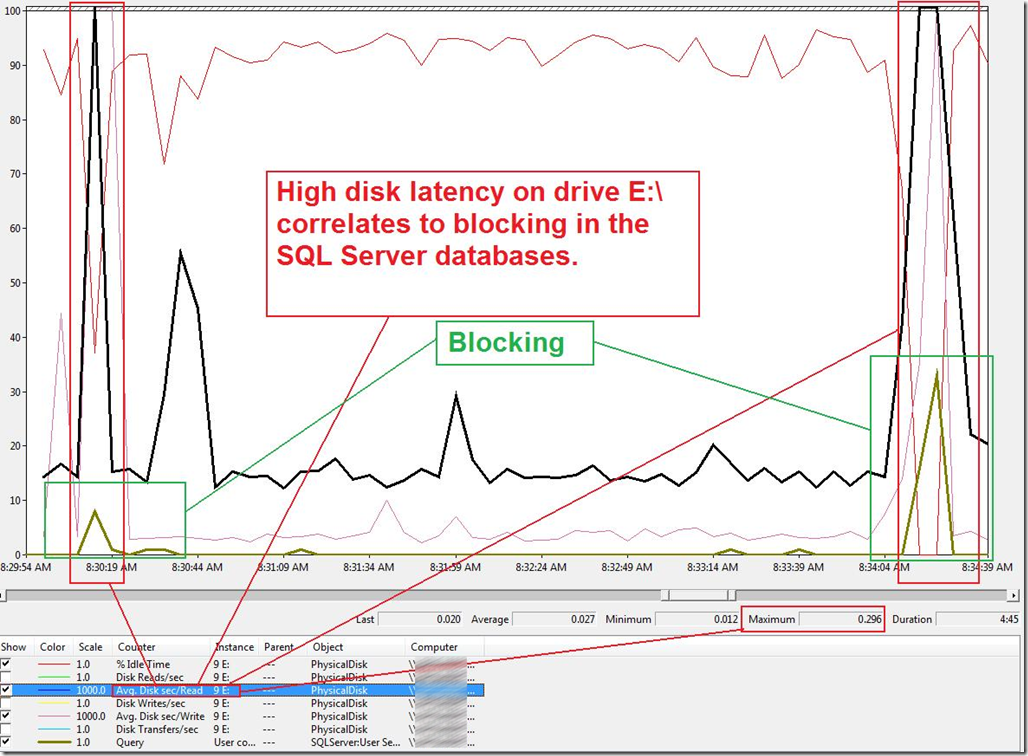
Task: Toggle the Query counter checkbox
Action: pyautogui.click(x=6, y=742)
